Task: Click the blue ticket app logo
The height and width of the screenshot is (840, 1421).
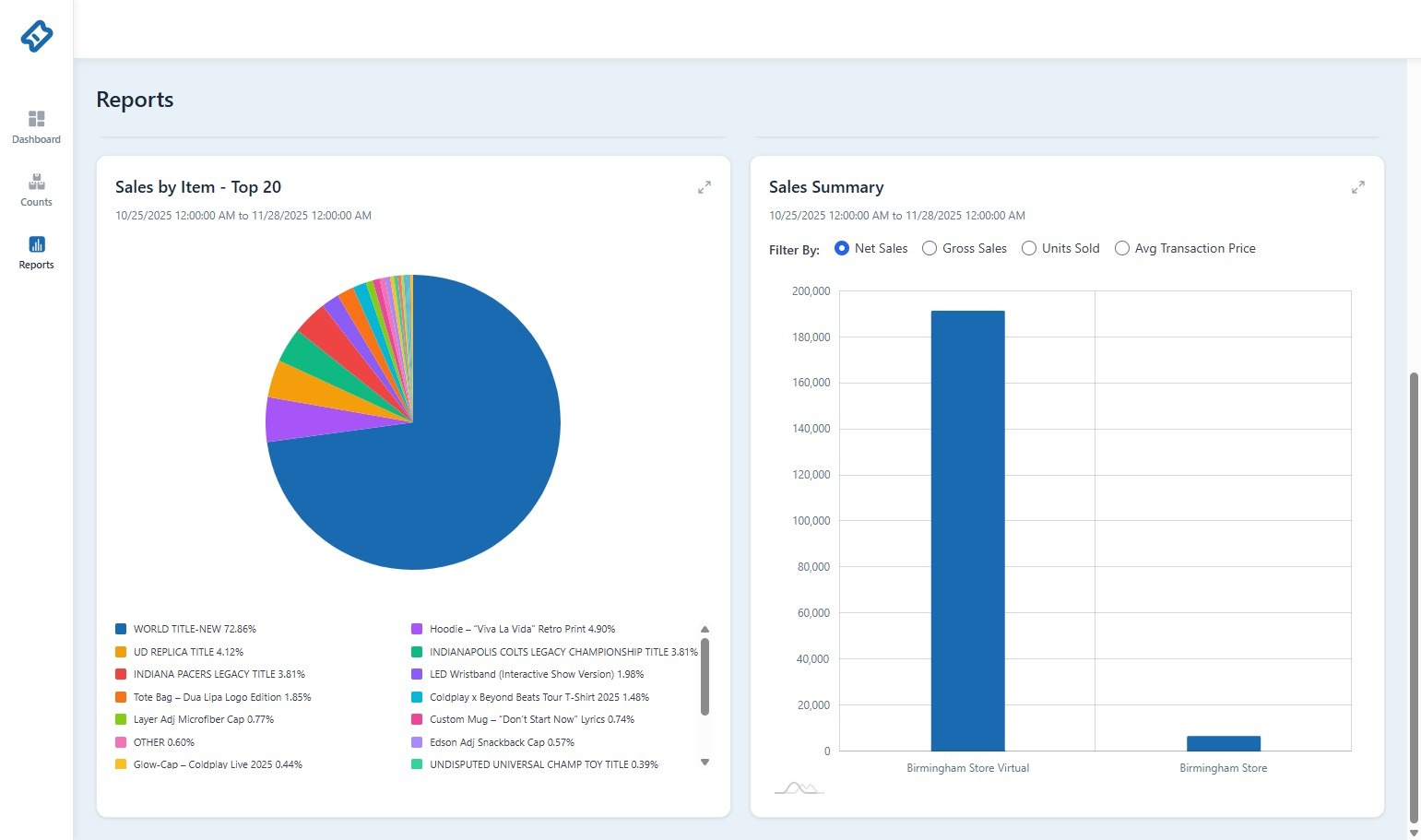Action: (37, 36)
